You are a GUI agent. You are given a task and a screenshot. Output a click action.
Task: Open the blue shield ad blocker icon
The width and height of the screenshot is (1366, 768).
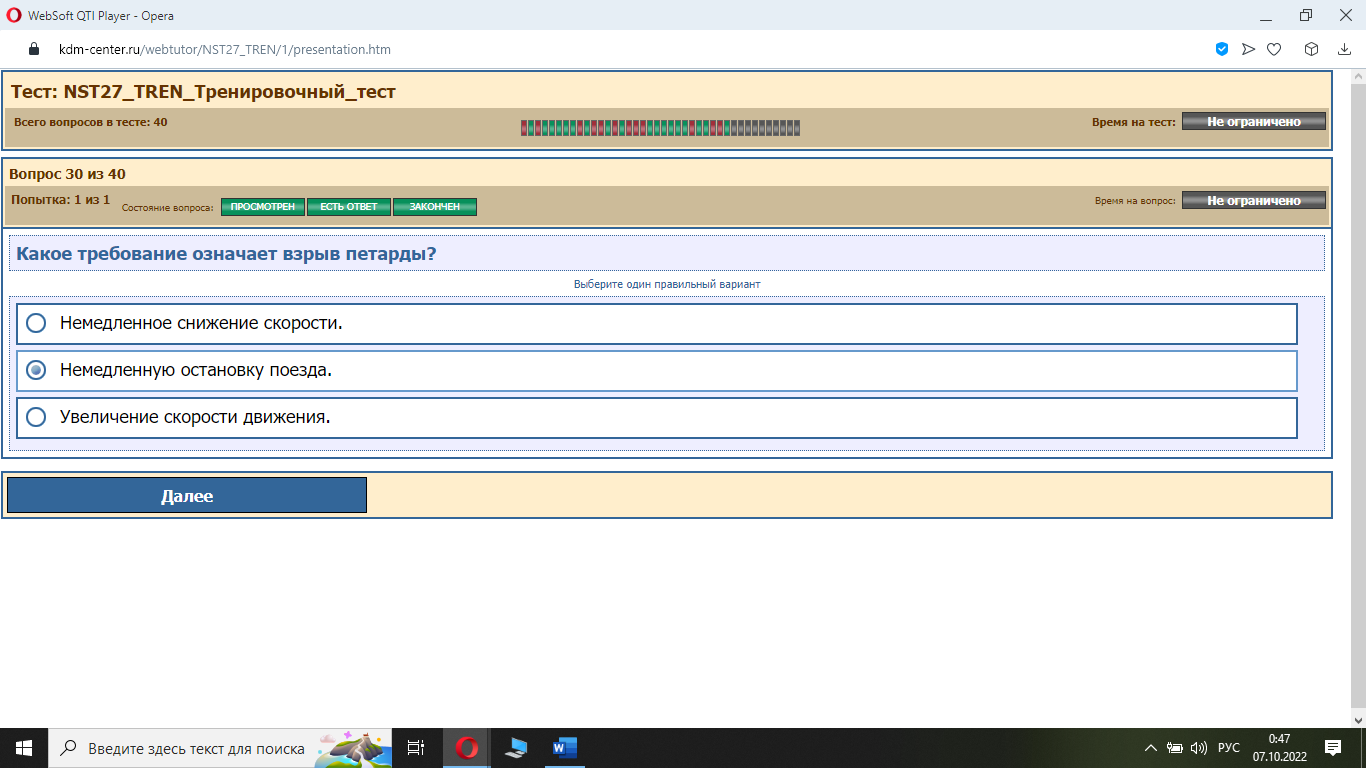click(x=1222, y=49)
